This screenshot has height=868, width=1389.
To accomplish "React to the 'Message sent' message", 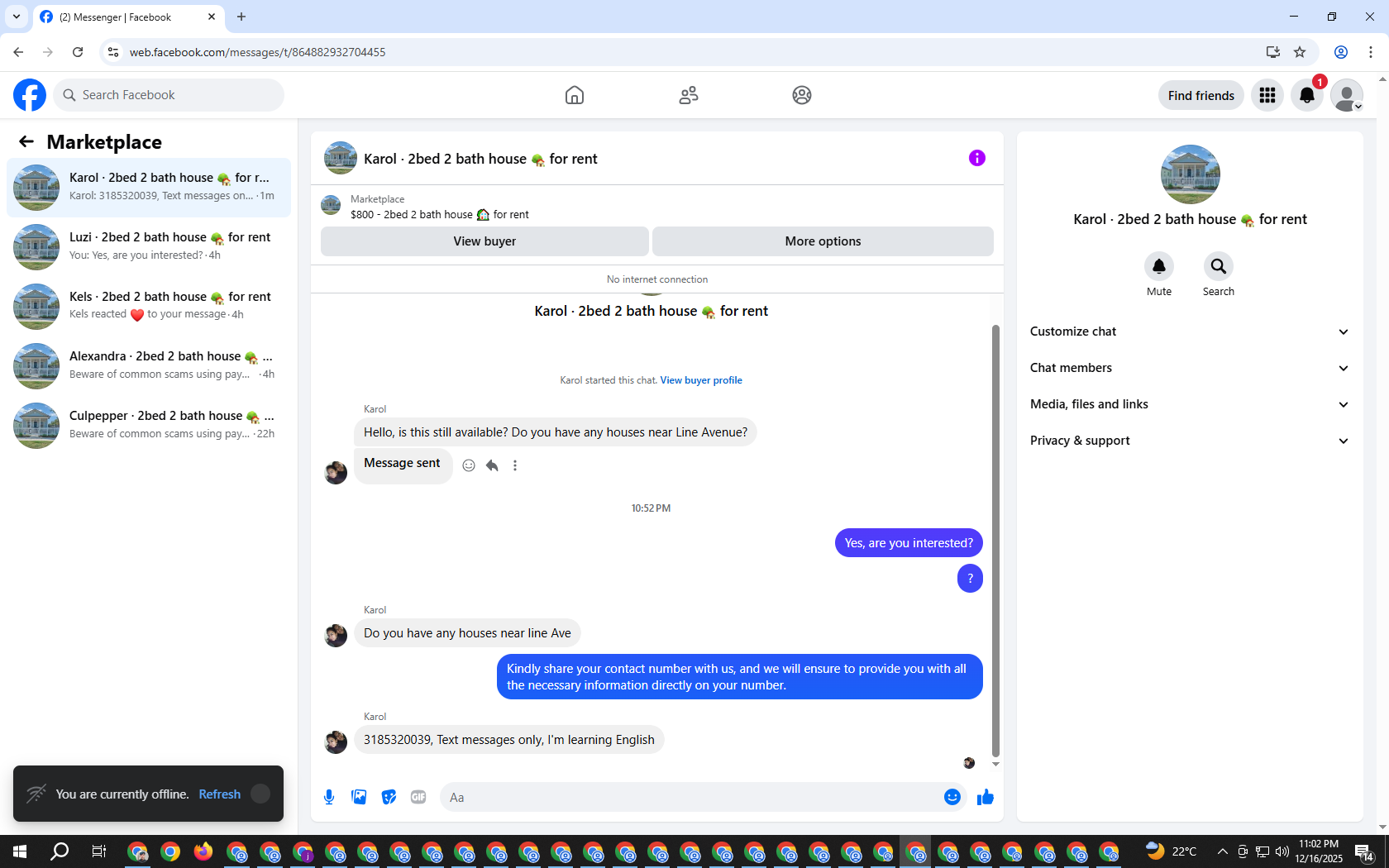I will pyautogui.click(x=469, y=465).
